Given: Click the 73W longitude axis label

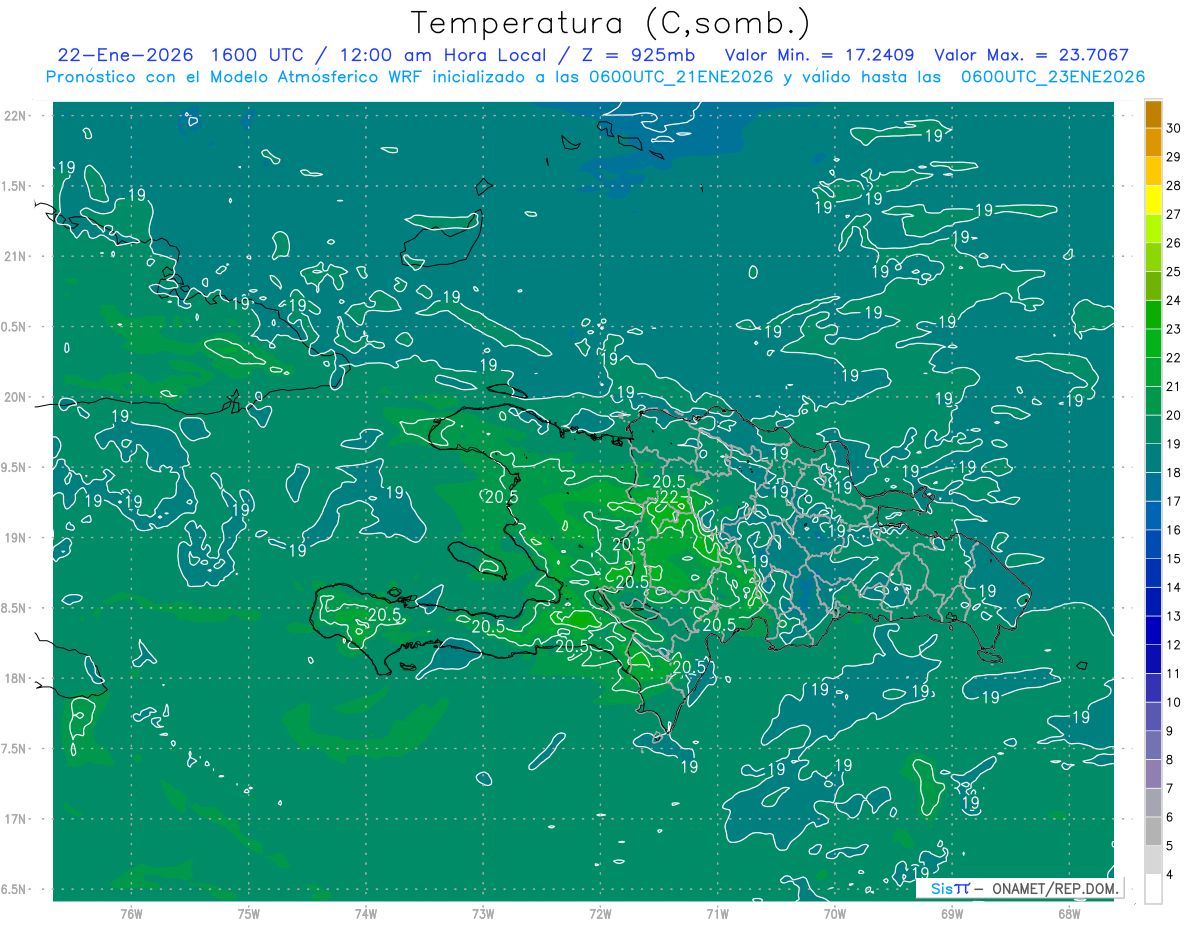Looking at the screenshot, I should (x=483, y=913).
